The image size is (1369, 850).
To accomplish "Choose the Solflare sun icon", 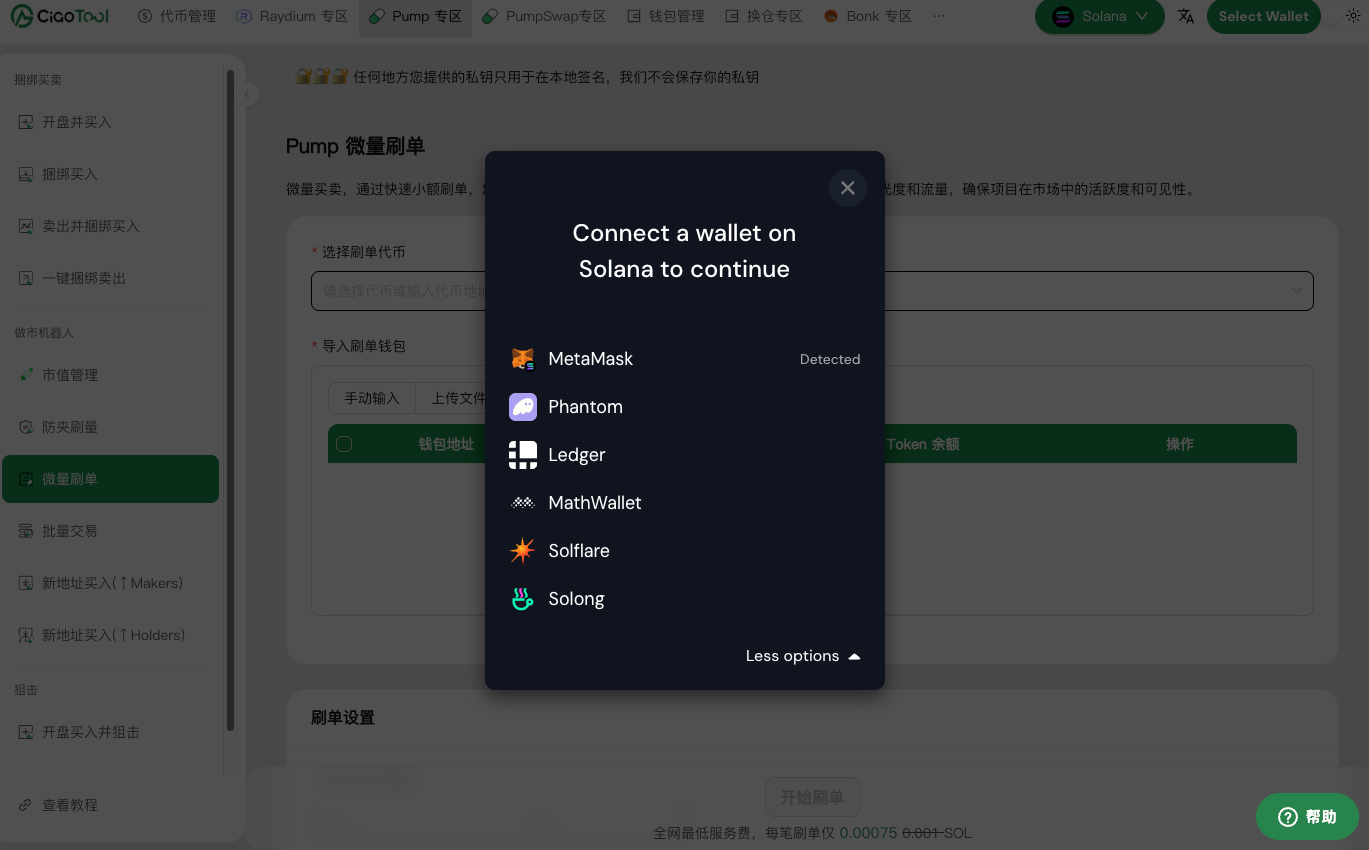I will click(523, 551).
